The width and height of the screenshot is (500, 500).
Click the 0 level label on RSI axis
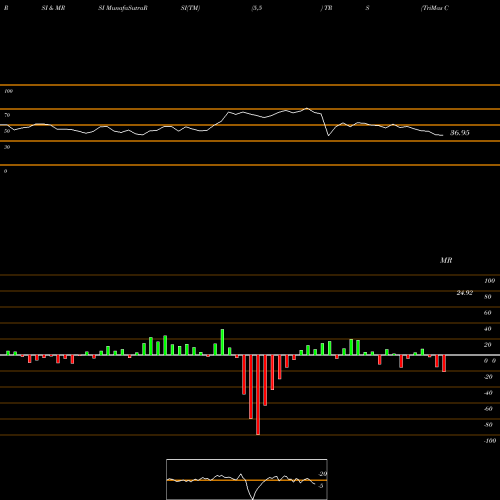point(5,171)
